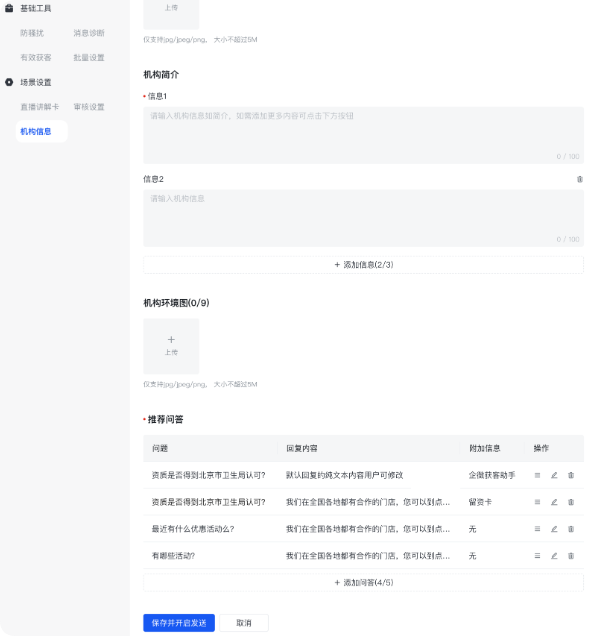Image resolution: width=592 pixels, height=636 pixels.
Task: Focus the 信息1 text area
Action: pyautogui.click(x=363, y=135)
